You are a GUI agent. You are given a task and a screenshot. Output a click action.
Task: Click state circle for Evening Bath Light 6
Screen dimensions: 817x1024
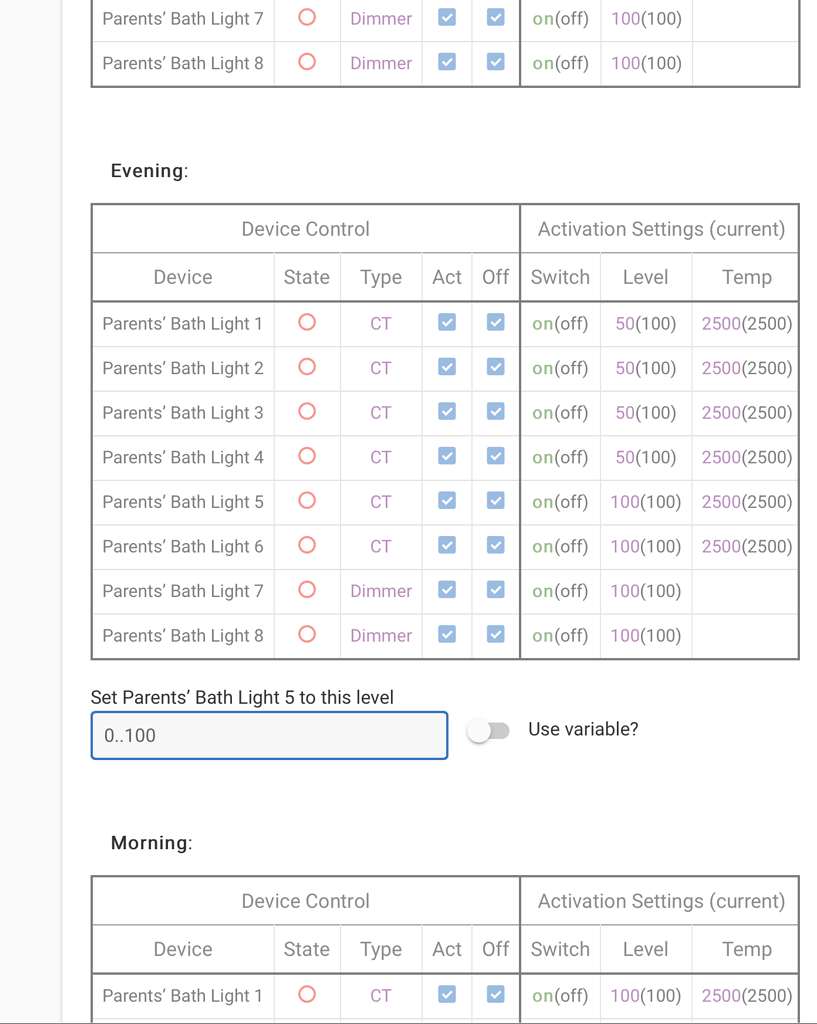(x=307, y=545)
